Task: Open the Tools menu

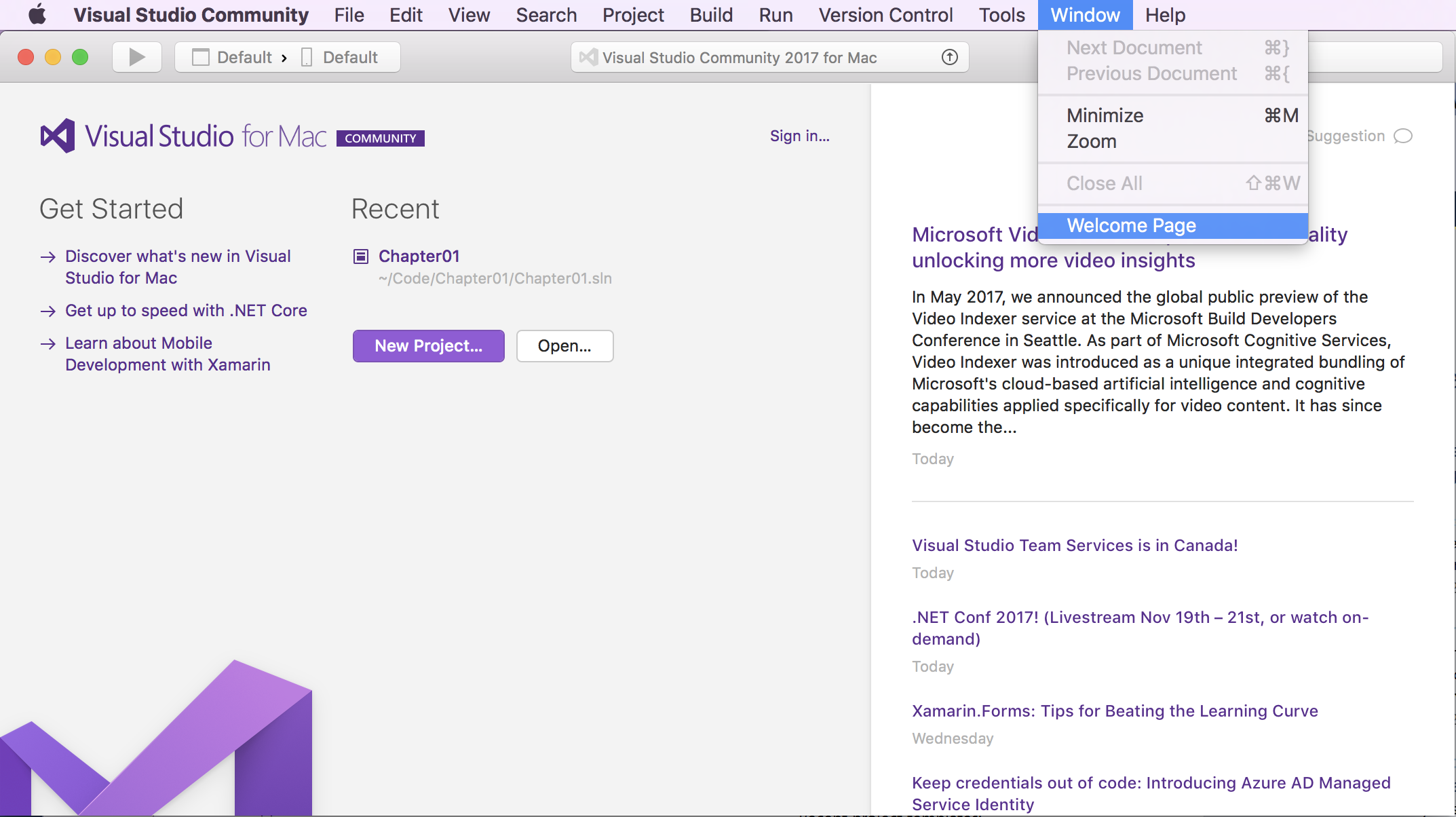Action: [x=1001, y=15]
